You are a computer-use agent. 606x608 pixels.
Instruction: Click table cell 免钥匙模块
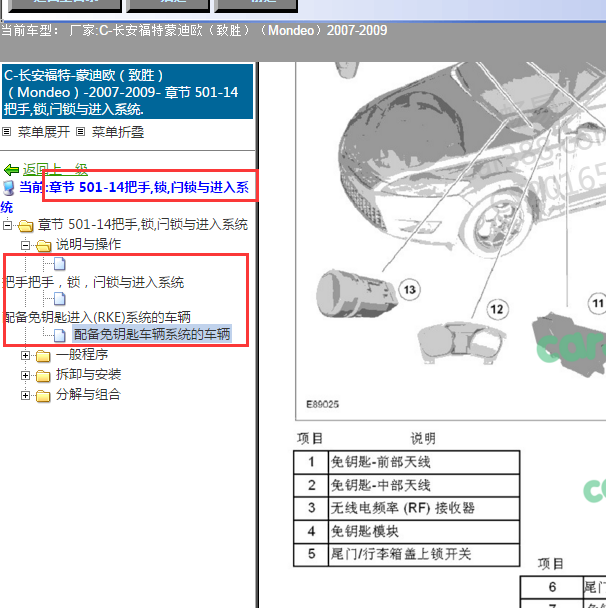click(424, 532)
